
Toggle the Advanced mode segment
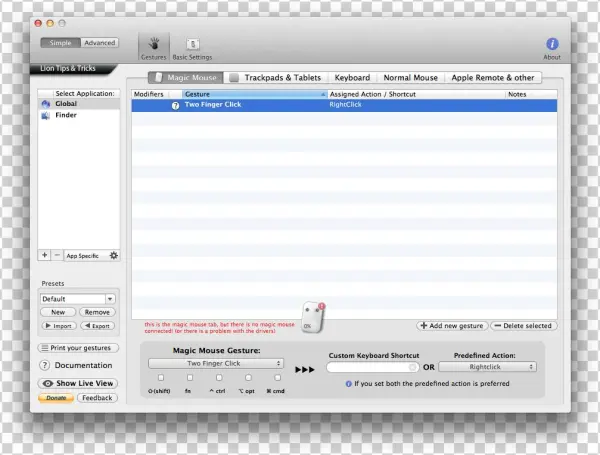(99, 43)
